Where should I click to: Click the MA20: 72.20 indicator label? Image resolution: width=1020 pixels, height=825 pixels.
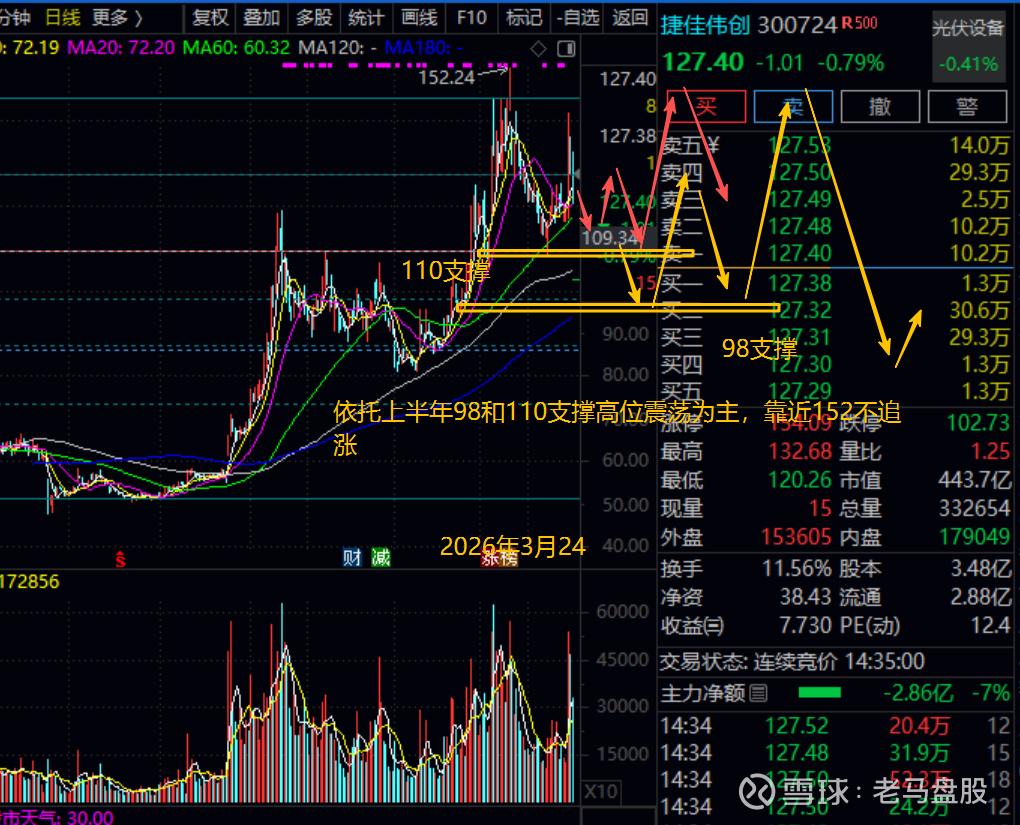121,48
